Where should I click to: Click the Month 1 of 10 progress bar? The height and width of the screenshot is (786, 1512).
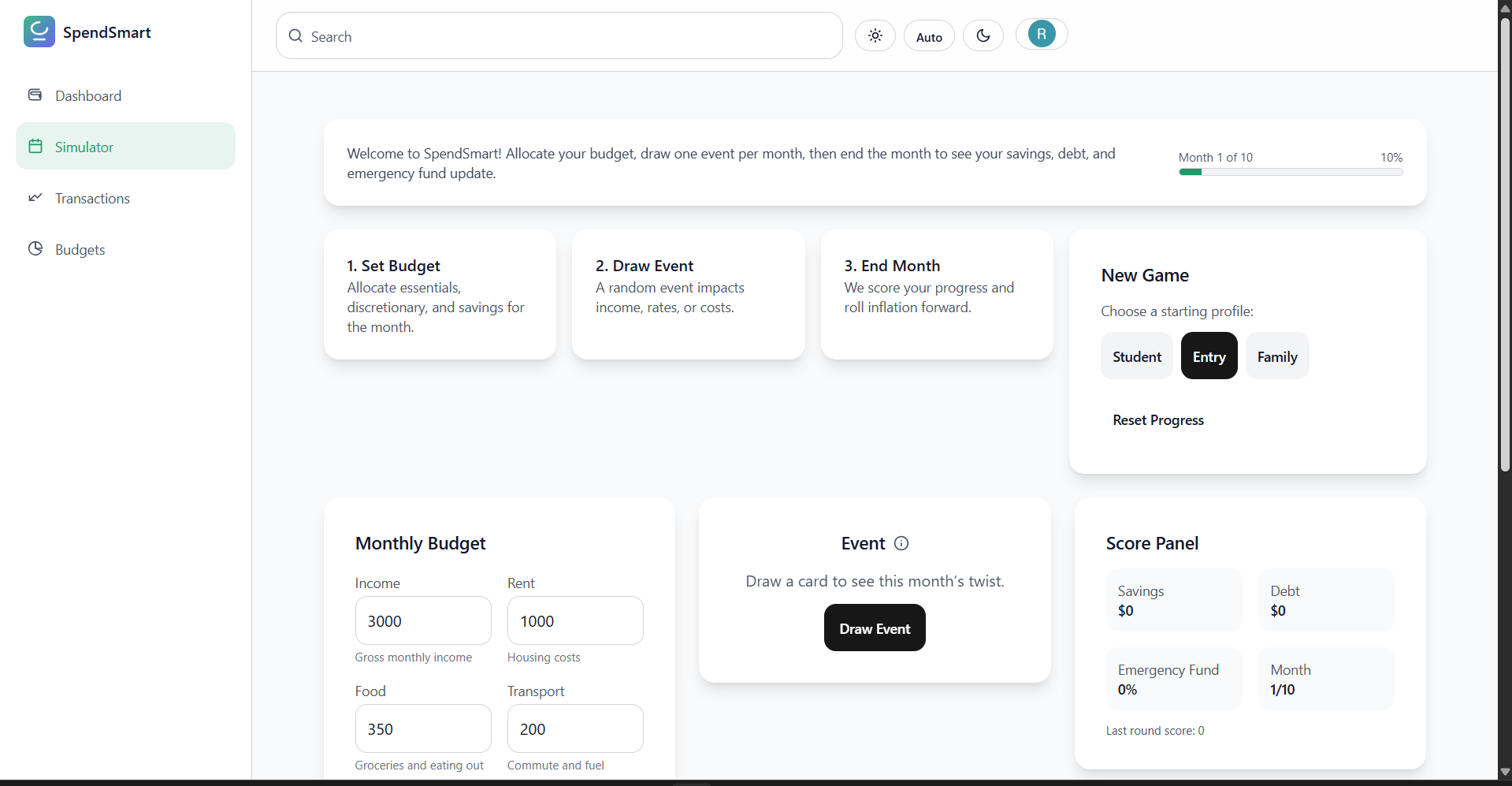[1291, 172]
